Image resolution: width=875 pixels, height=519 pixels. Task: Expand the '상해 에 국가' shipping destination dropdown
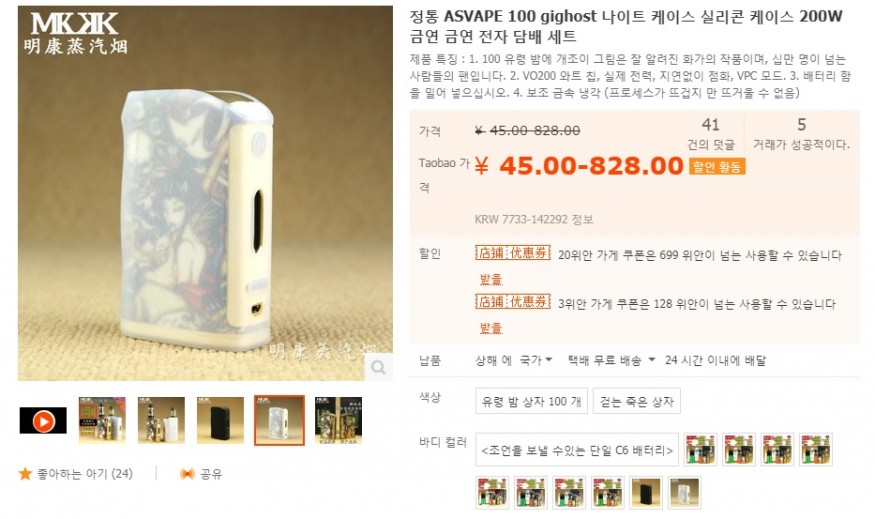[513, 361]
